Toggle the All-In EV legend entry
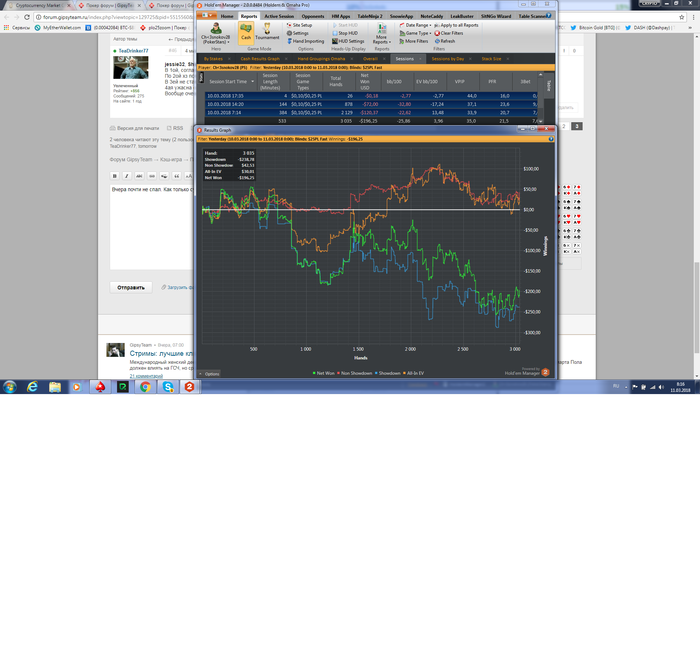The width and height of the screenshot is (700, 667). click(413, 373)
